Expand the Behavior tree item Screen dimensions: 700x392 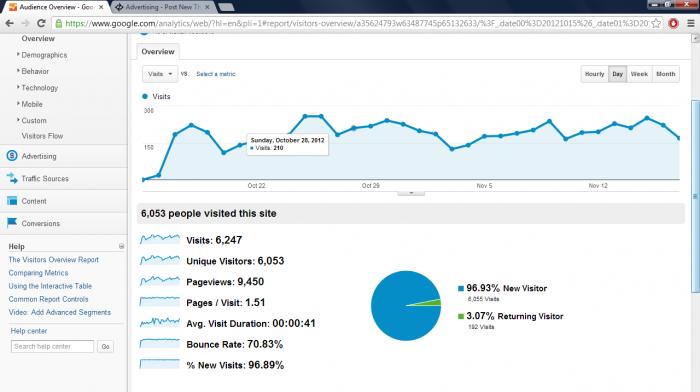click(x=18, y=71)
